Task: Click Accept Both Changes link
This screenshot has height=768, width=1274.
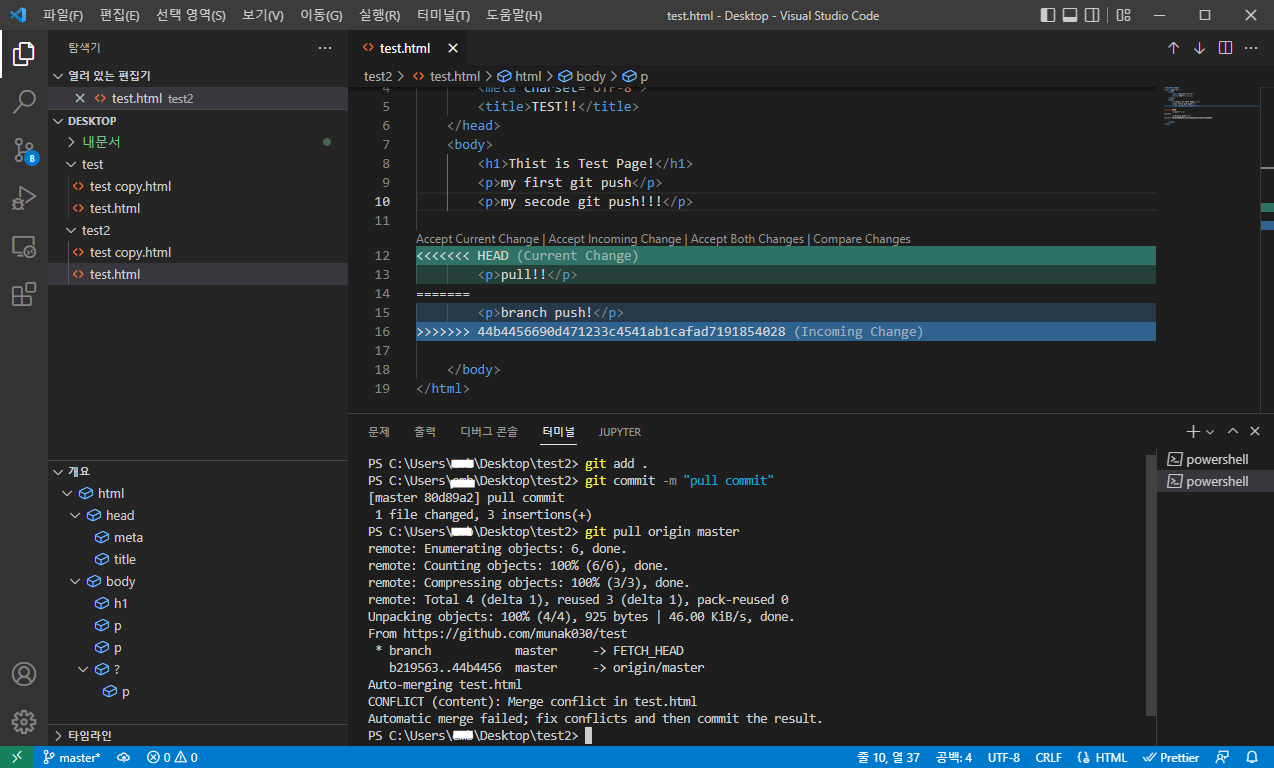Action: click(x=747, y=239)
